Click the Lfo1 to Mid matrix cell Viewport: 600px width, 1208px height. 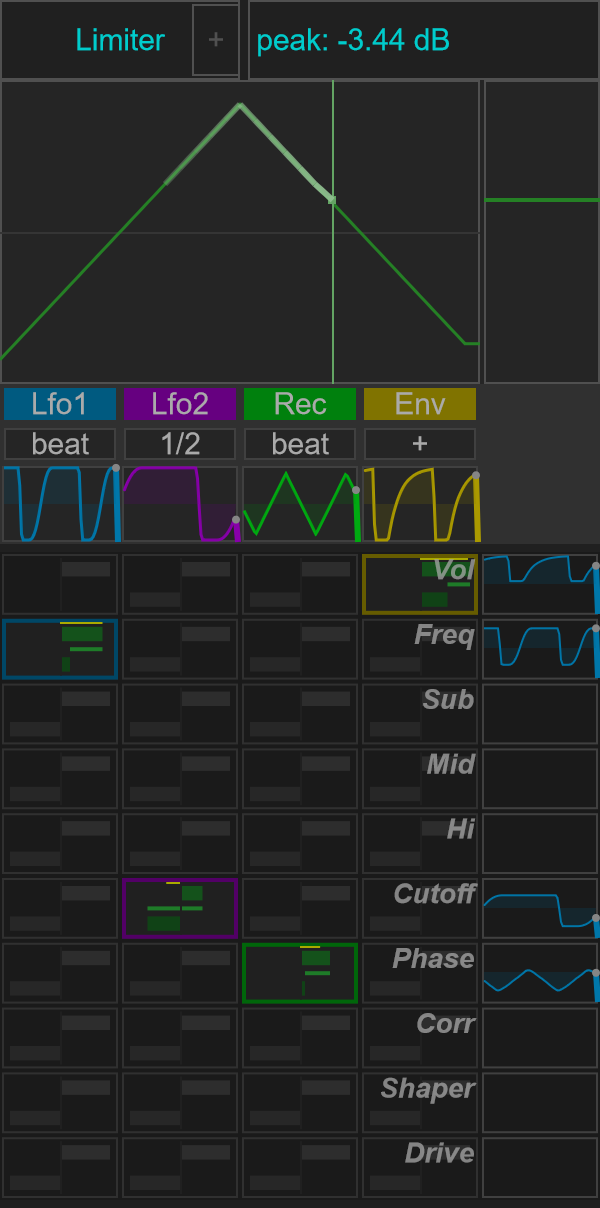pyautogui.click(x=60, y=779)
